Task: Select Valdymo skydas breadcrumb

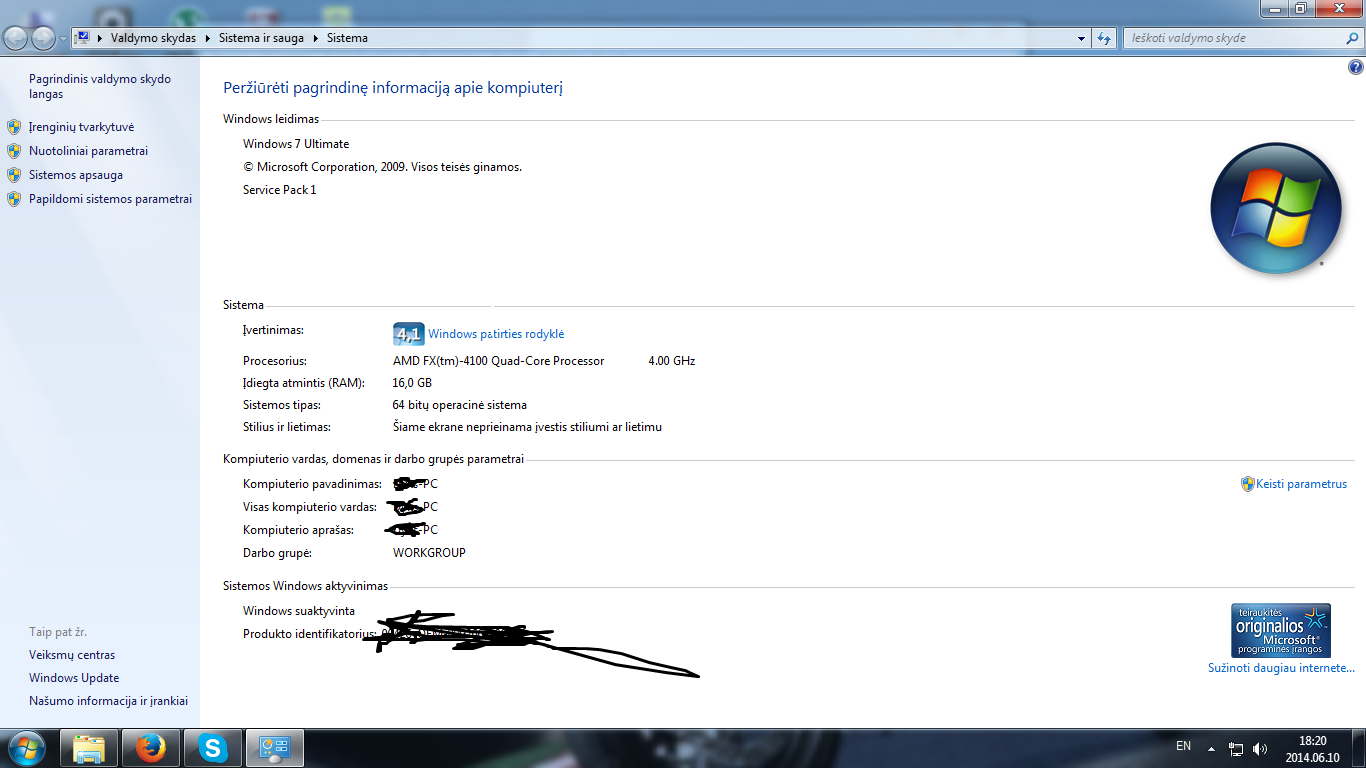Action: 153,38
